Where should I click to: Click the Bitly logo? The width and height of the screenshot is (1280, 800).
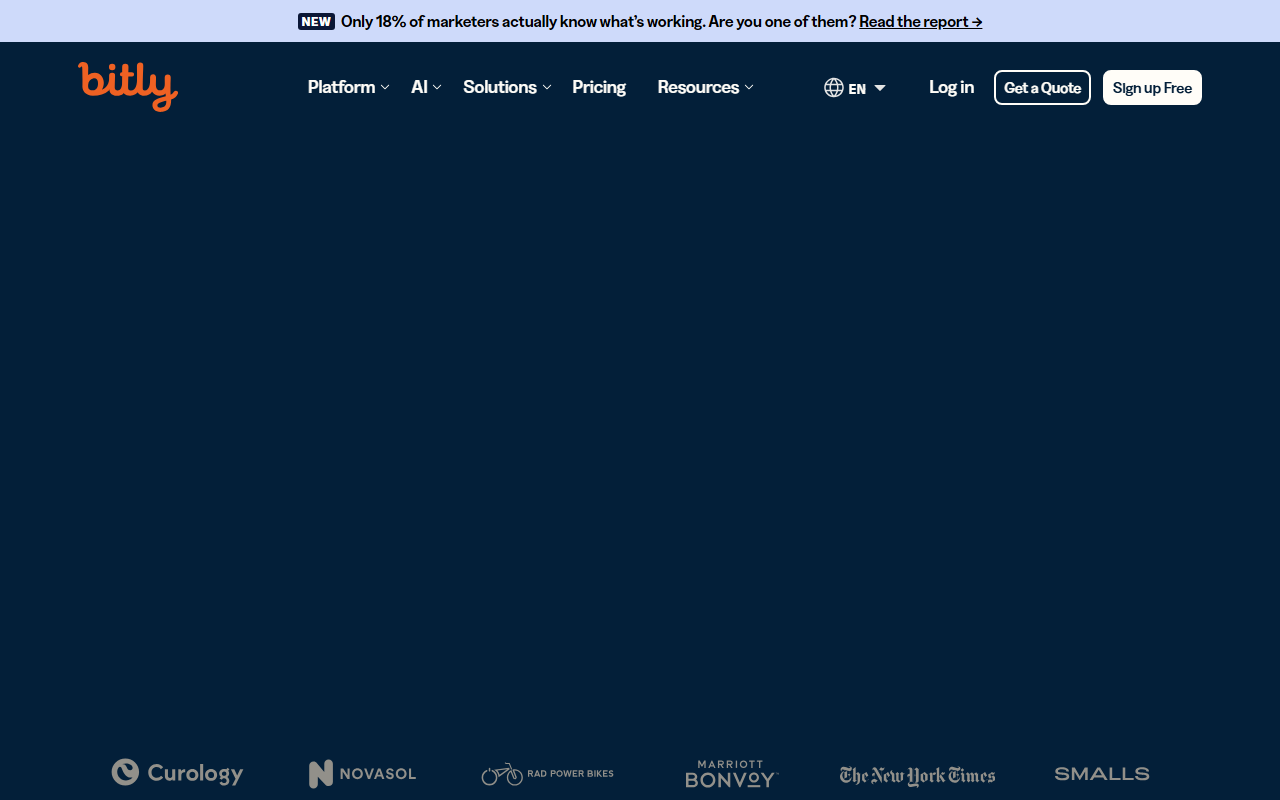(128, 87)
